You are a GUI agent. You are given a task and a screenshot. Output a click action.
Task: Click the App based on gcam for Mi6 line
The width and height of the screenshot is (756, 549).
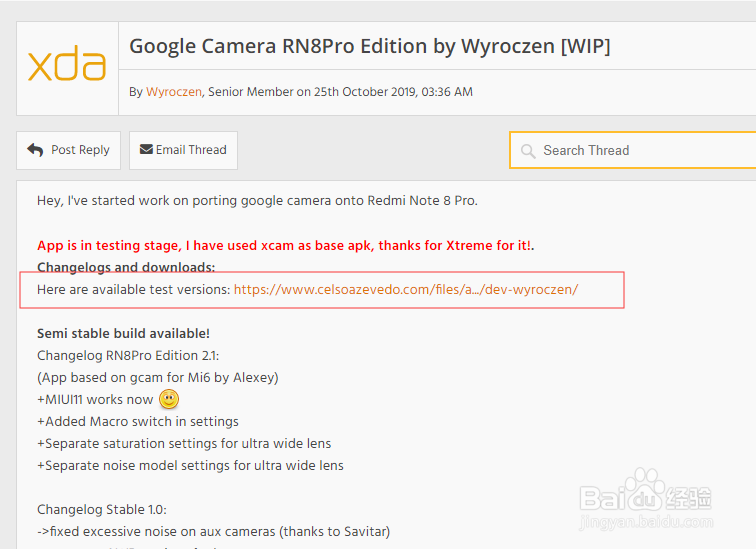point(158,377)
